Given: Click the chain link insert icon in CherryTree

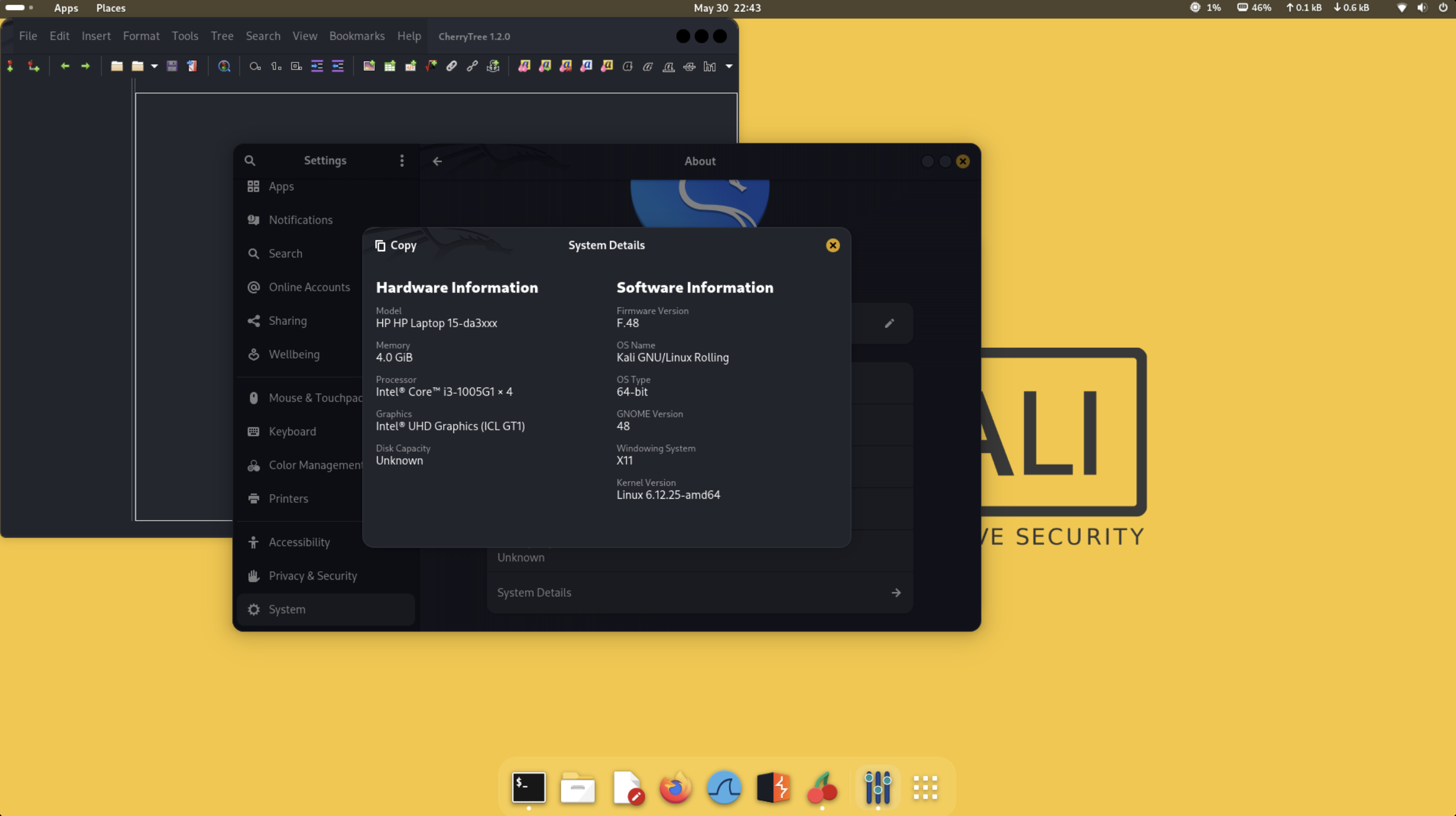Looking at the screenshot, I should (x=472, y=66).
